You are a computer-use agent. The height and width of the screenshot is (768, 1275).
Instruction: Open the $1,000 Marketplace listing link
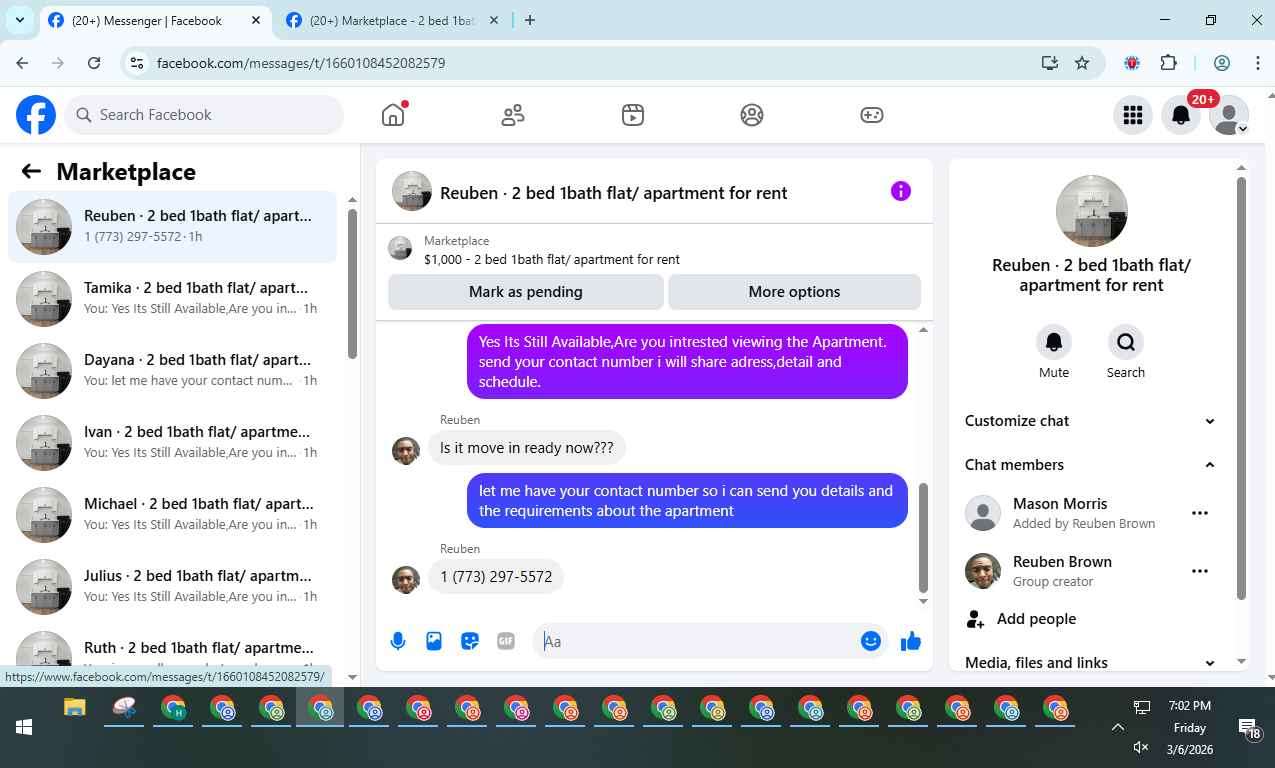552,260
